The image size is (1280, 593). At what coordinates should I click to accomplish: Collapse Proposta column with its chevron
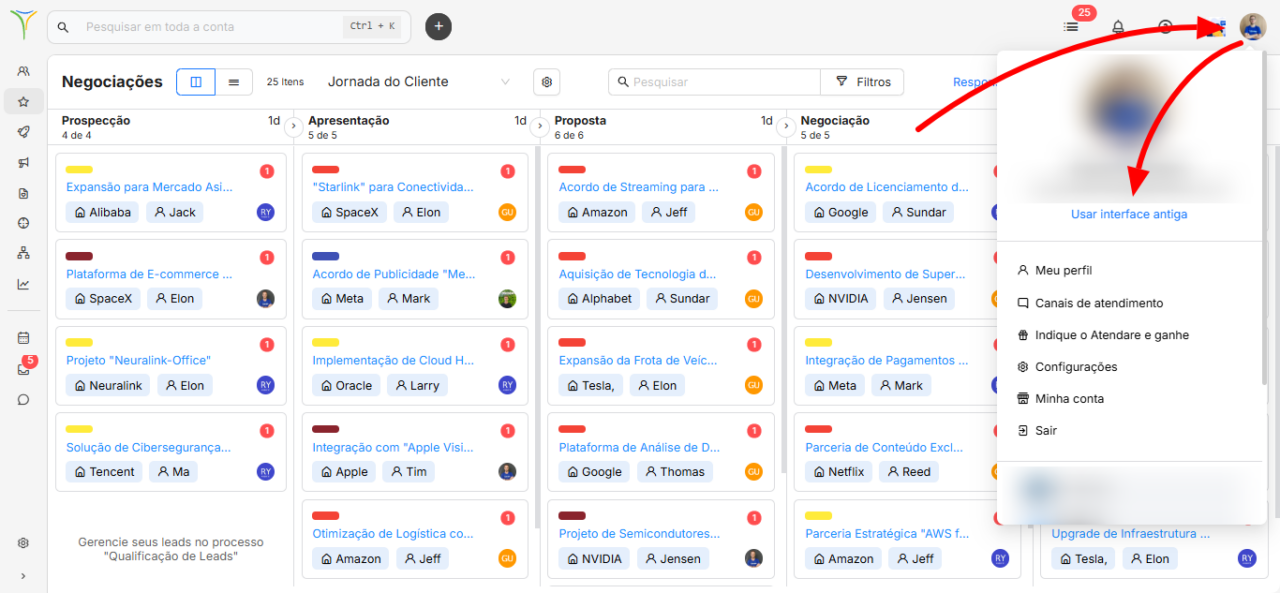coord(785,127)
